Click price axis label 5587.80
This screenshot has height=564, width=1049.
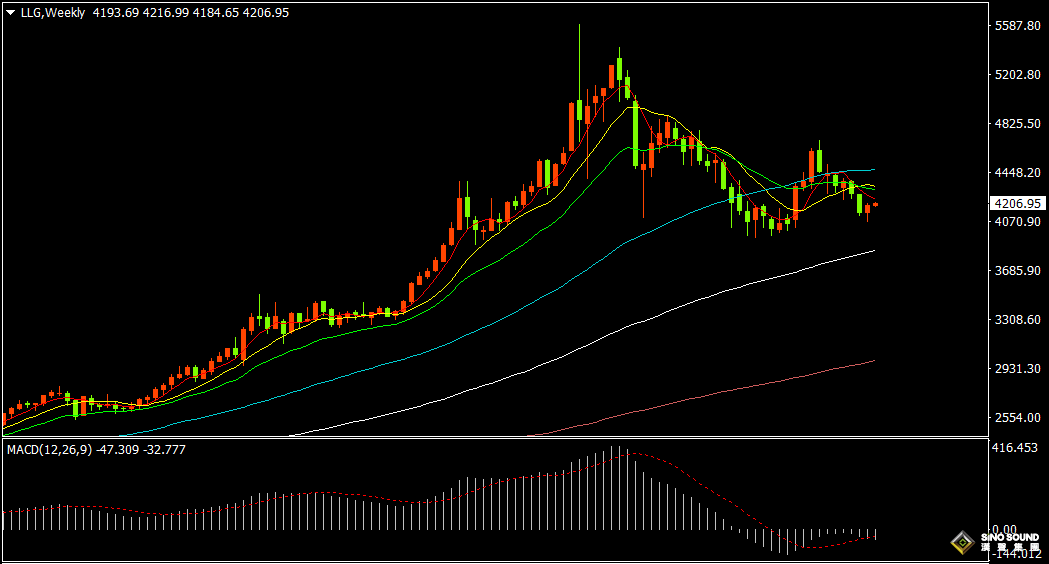(1018, 25)
